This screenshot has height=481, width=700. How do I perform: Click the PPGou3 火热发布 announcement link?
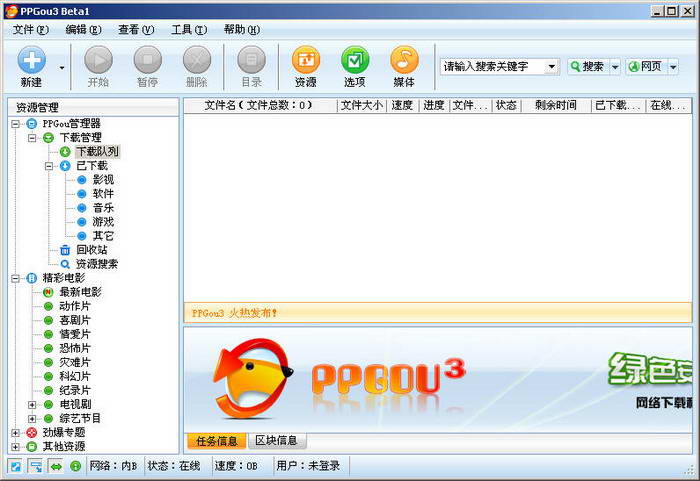pos(234,313)
